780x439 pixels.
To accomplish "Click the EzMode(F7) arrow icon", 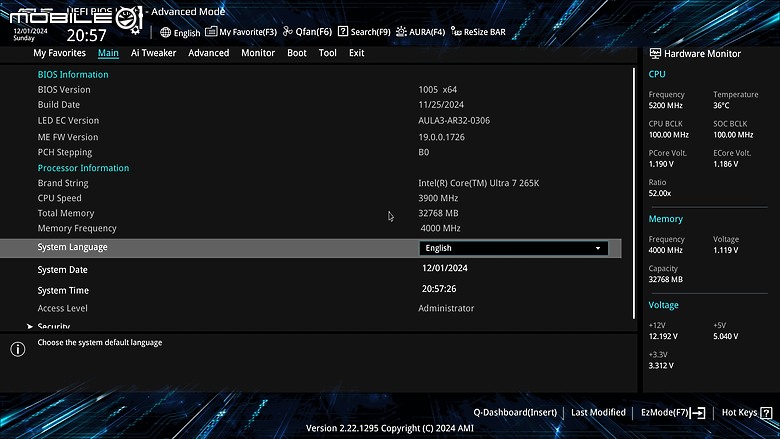I will pyautogui.click(x=697, y=413).
